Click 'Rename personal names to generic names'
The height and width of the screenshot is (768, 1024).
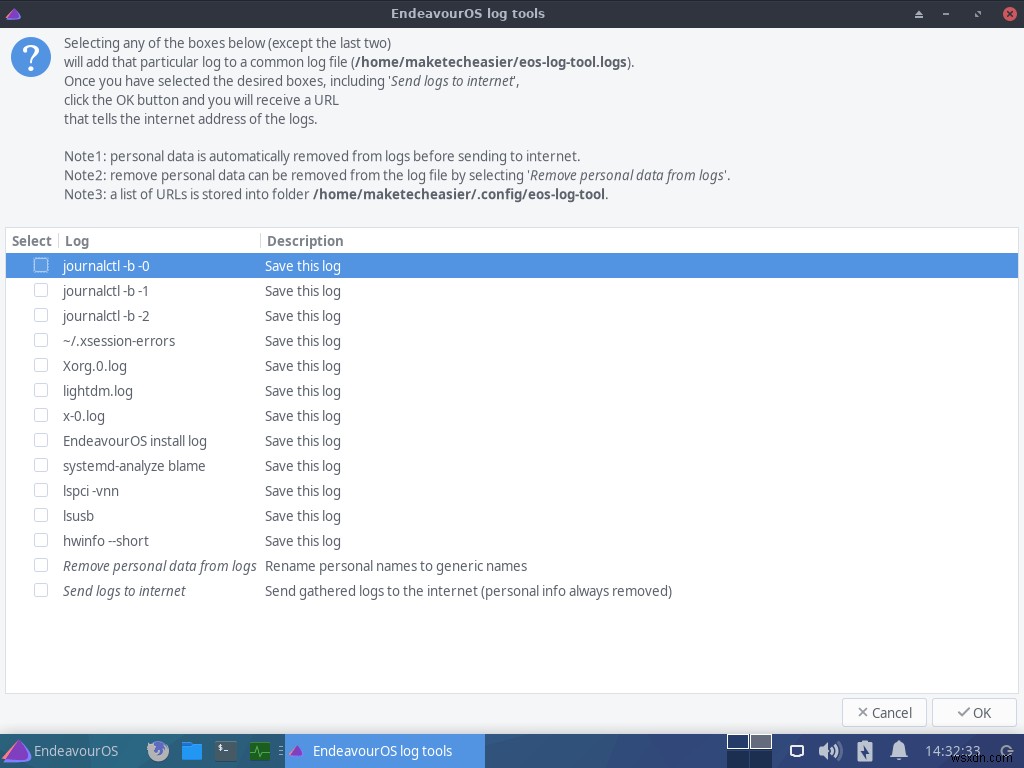point(396,566)
